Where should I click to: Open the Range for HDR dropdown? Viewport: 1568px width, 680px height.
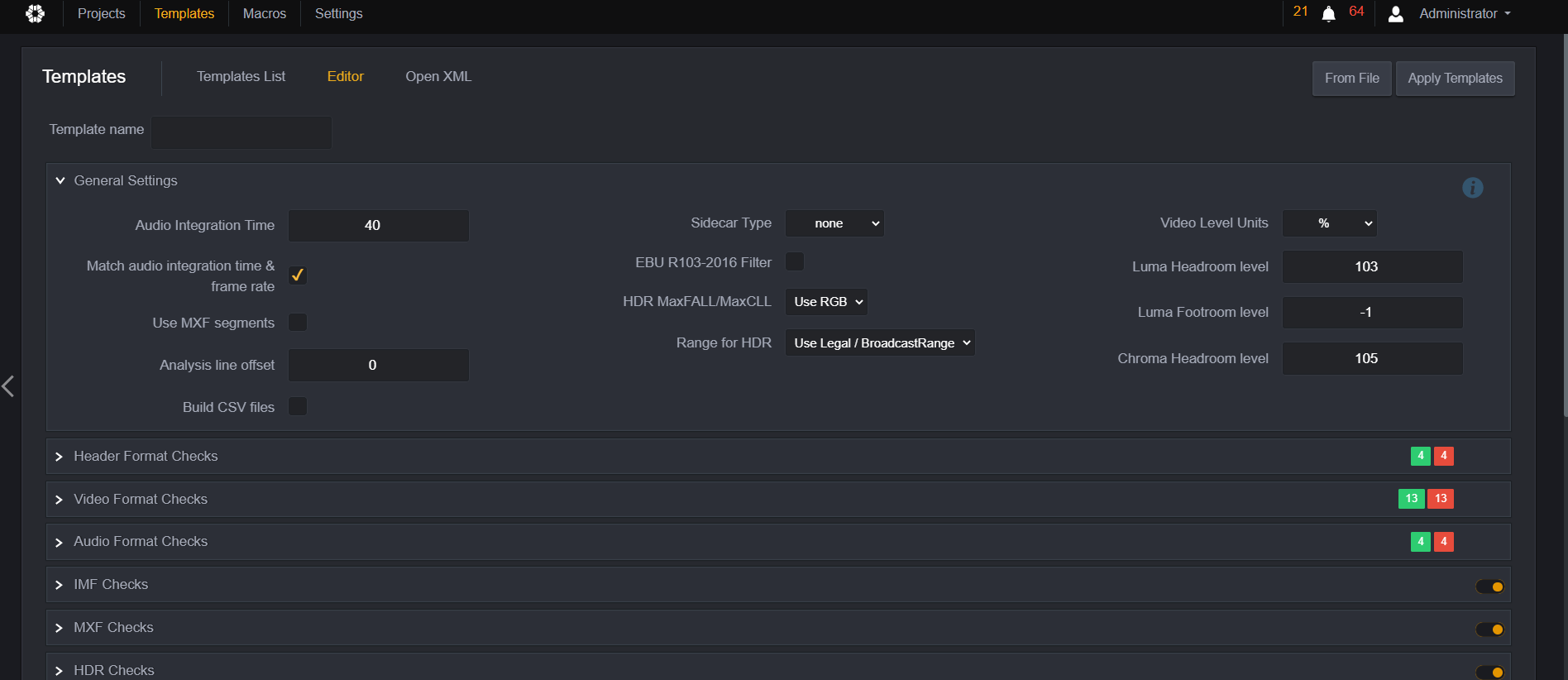click(x=880, y=343)
